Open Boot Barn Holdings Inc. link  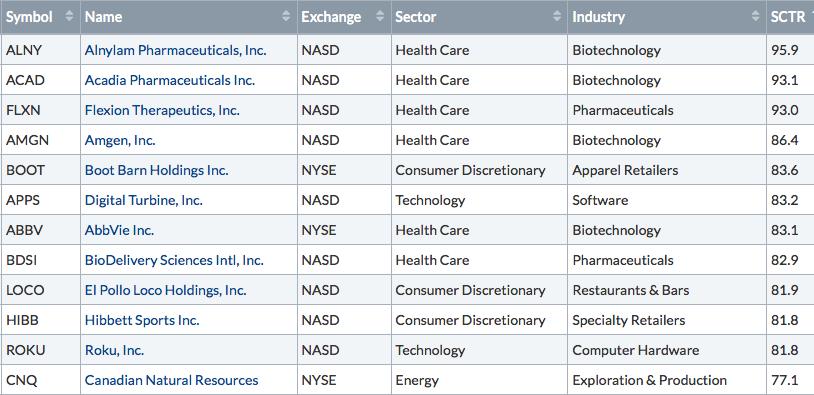[156, 171]
